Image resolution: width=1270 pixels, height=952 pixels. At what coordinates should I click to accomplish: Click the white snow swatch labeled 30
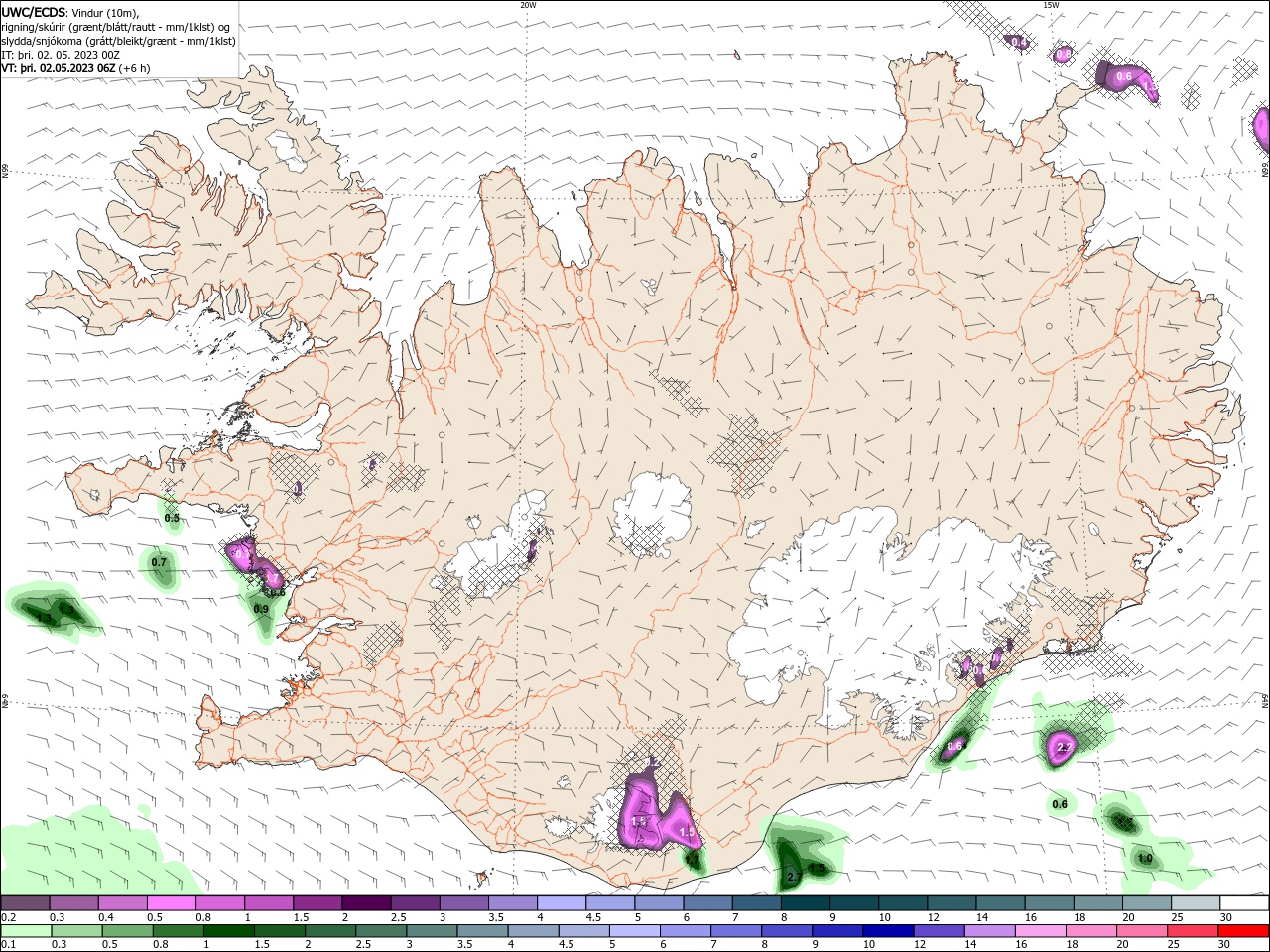[x=1243, y=903]
